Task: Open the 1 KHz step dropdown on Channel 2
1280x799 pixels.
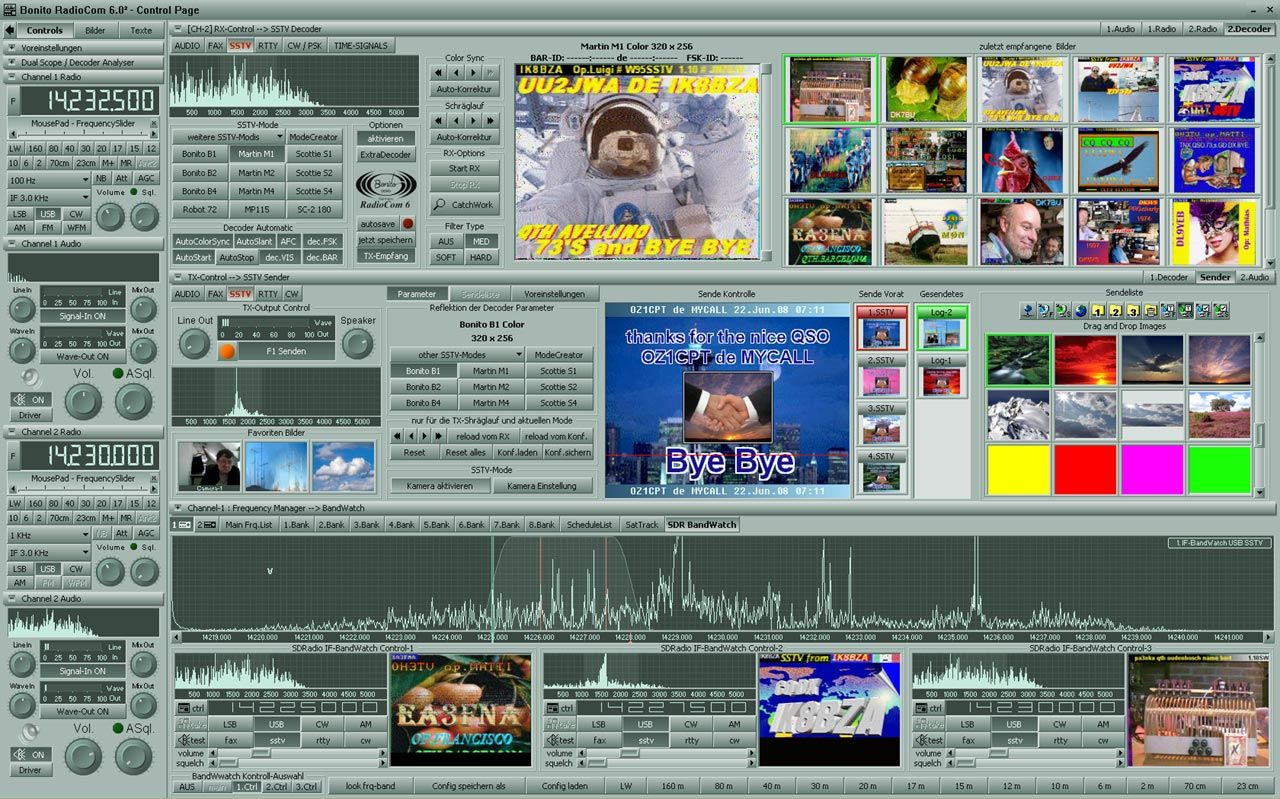Action: [48, 535]
